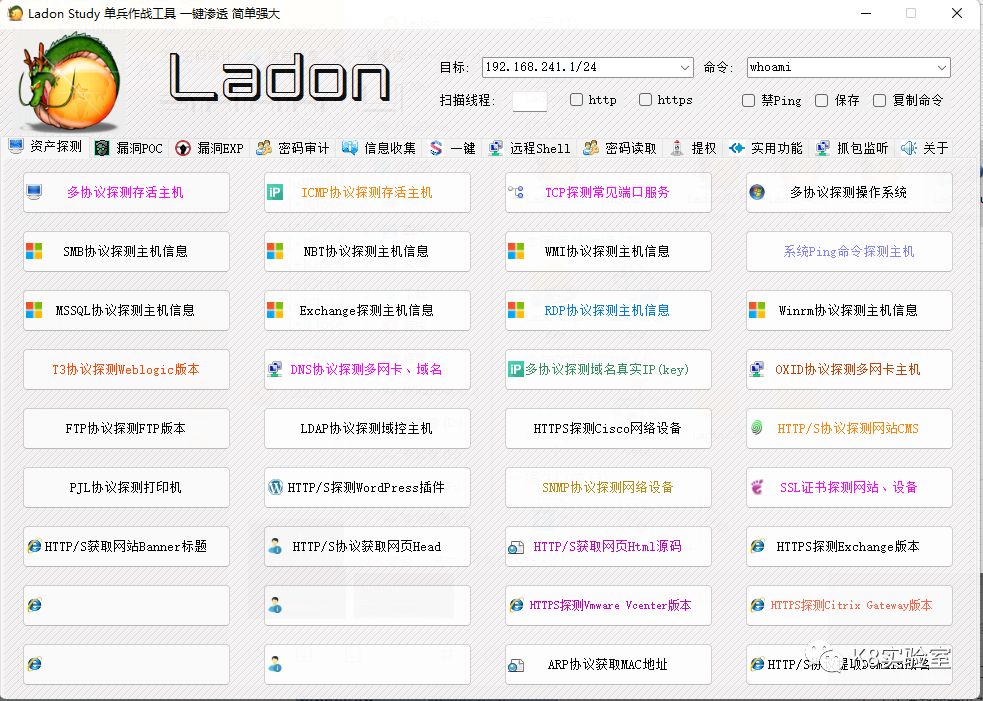The height and width of the screenshot is (701, 983).
Task: Switch to the 一键 tab
Action: point(453,148)
